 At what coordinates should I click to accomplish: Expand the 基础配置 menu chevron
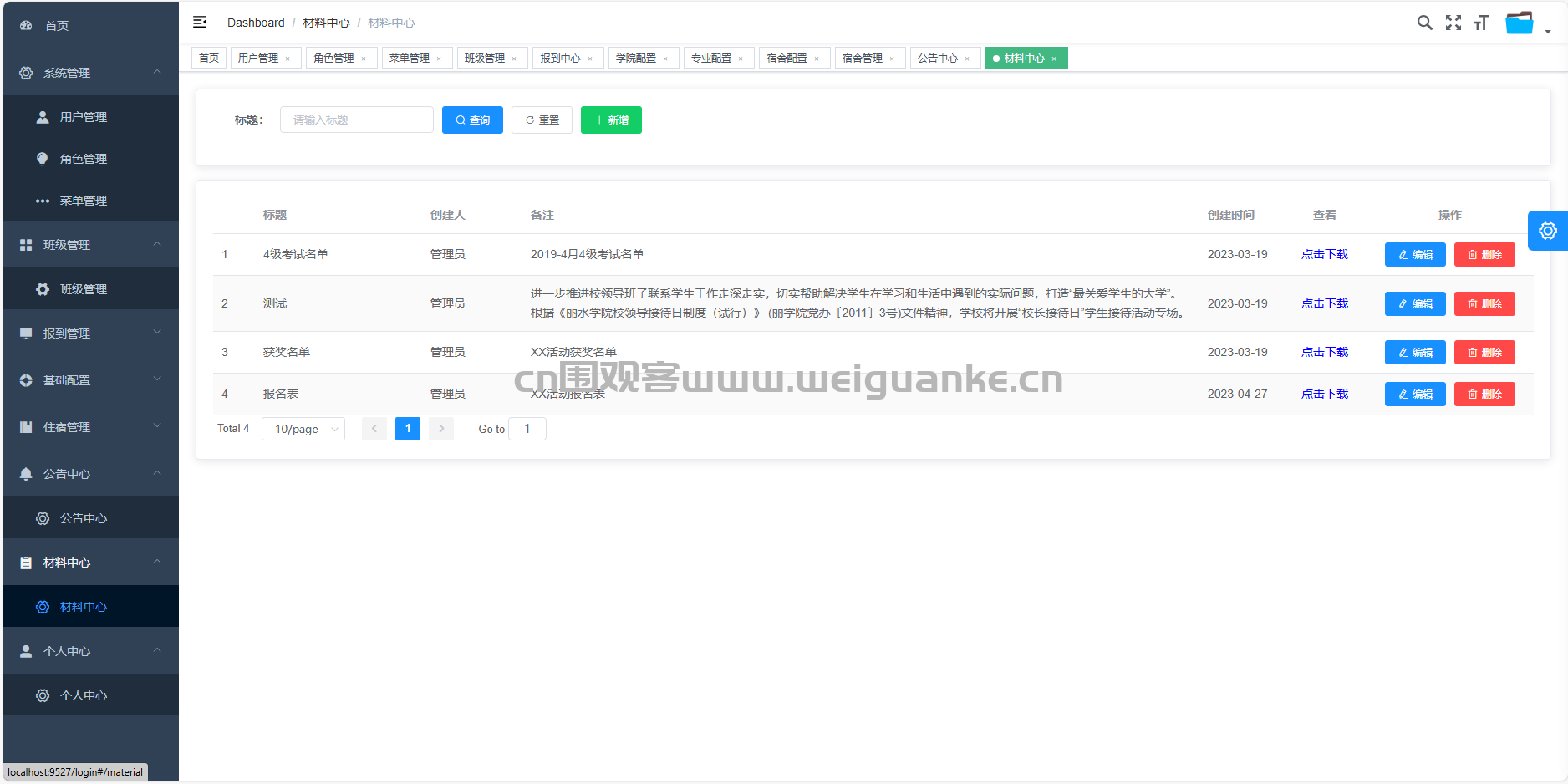tap(157, 379)
